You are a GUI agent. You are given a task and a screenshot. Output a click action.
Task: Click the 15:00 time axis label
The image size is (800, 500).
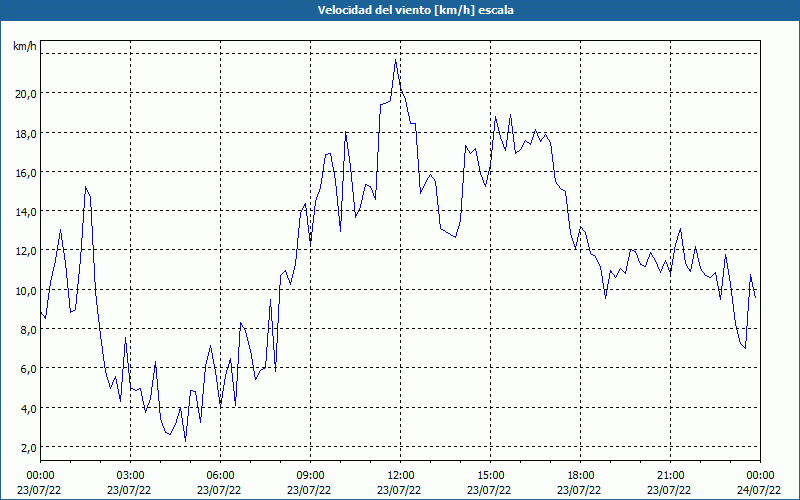[490, 476]
